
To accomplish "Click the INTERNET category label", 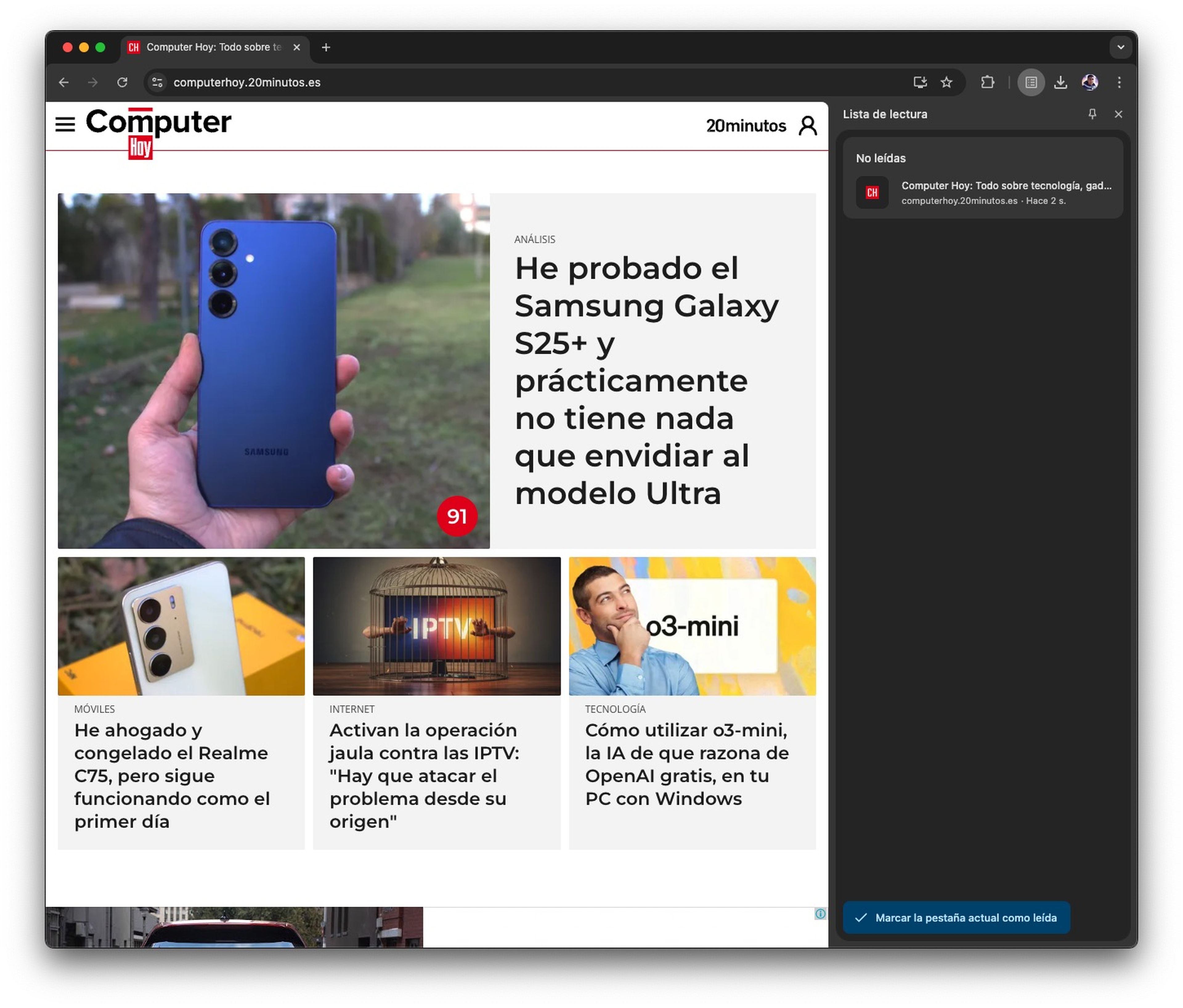I will (x=352, y=709).
